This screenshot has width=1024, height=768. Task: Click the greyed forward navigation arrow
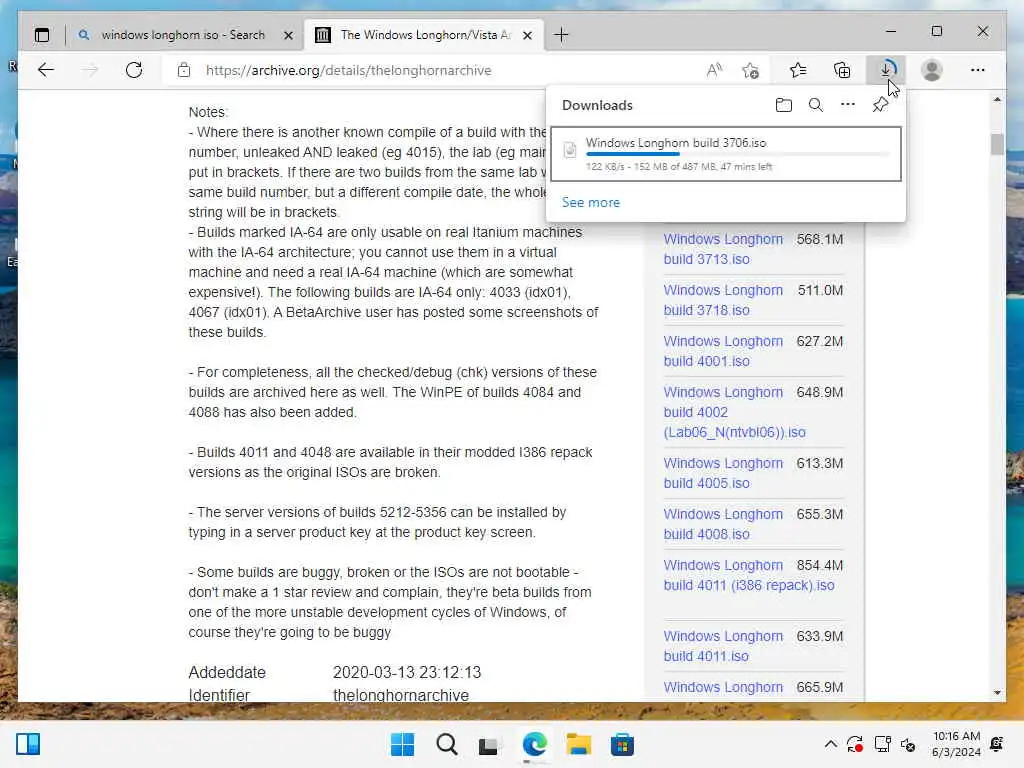[90, 70]
